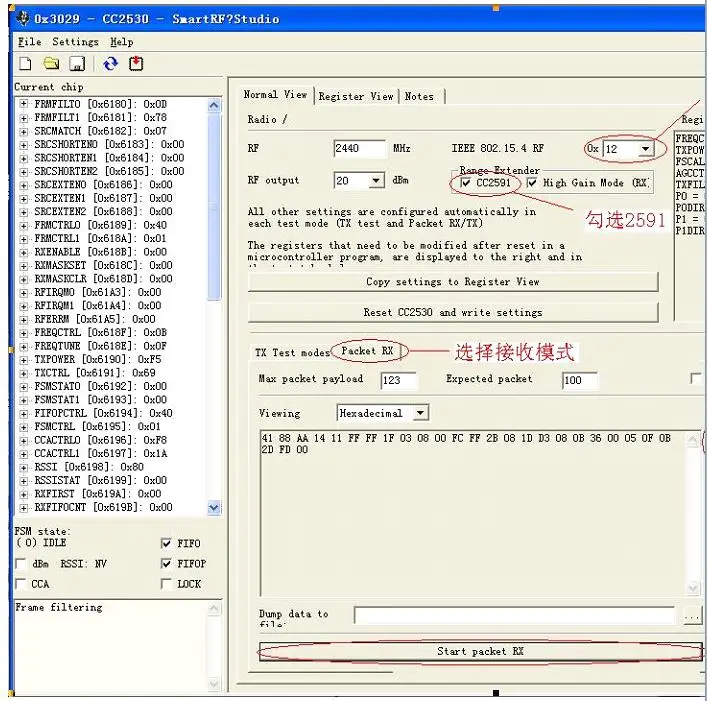Expand the SRCEXTEN0 register node

[x=23, y=185]
